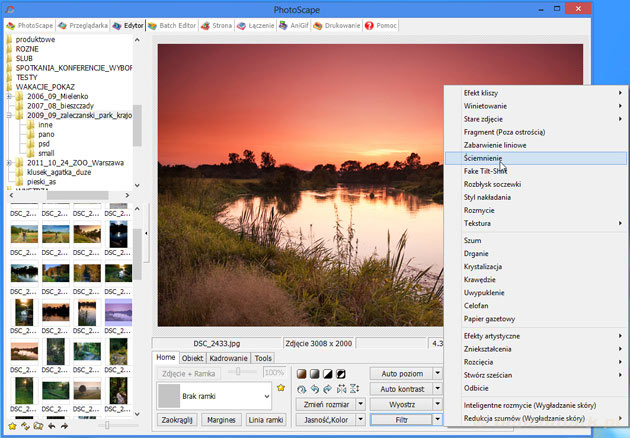The height and width of the screenshot is (438, 630).
Task: Expand the 2006_09_Mielenko folder
Action: (8, 96)
